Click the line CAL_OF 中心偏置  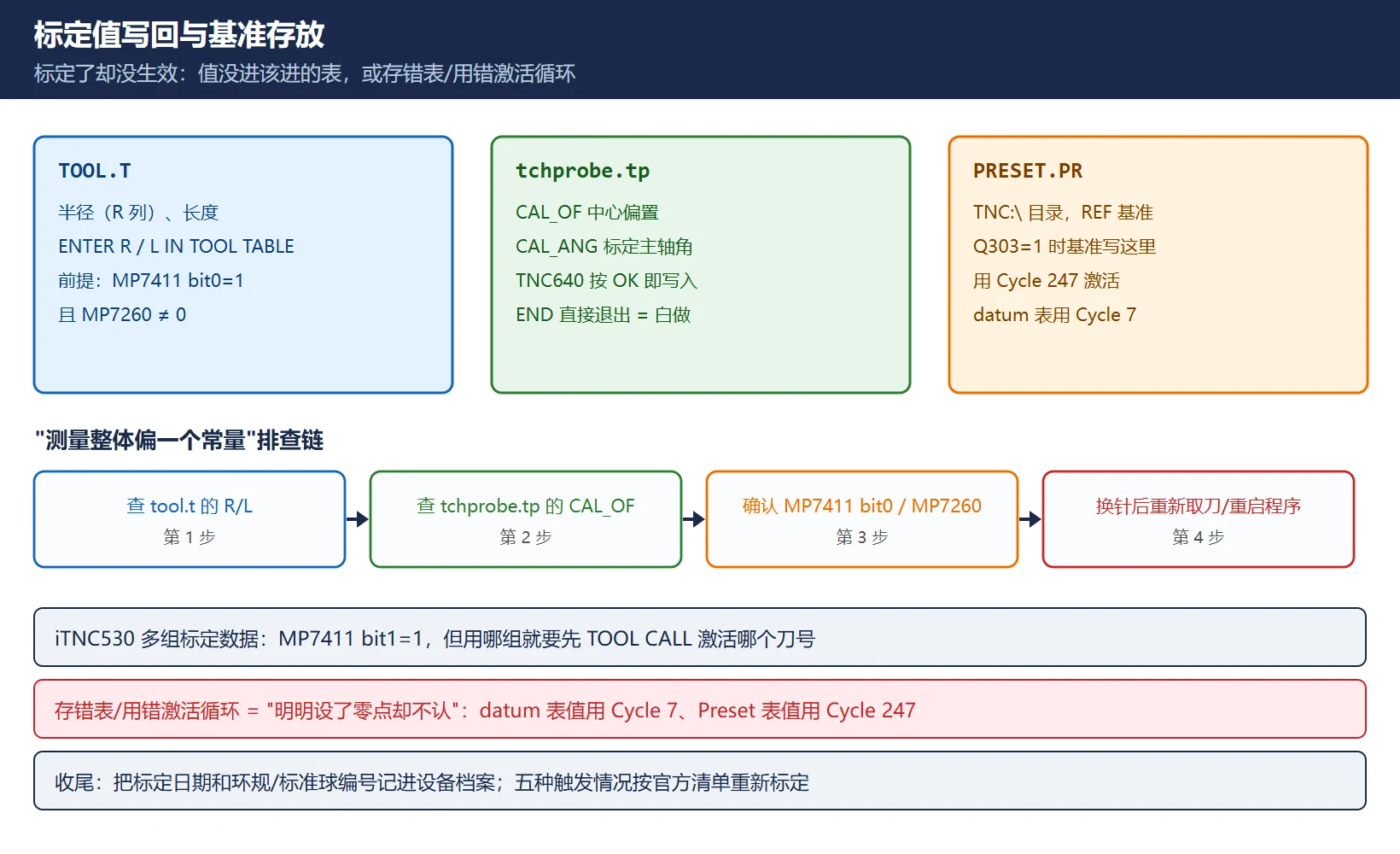587,213
